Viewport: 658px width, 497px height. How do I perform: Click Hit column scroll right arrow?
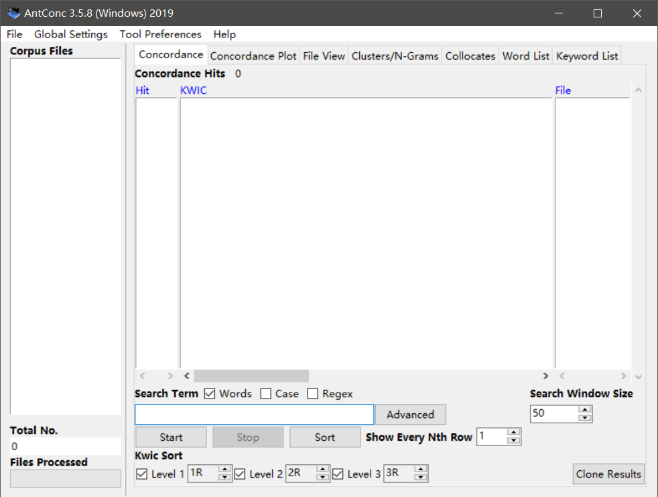[170, 376]
